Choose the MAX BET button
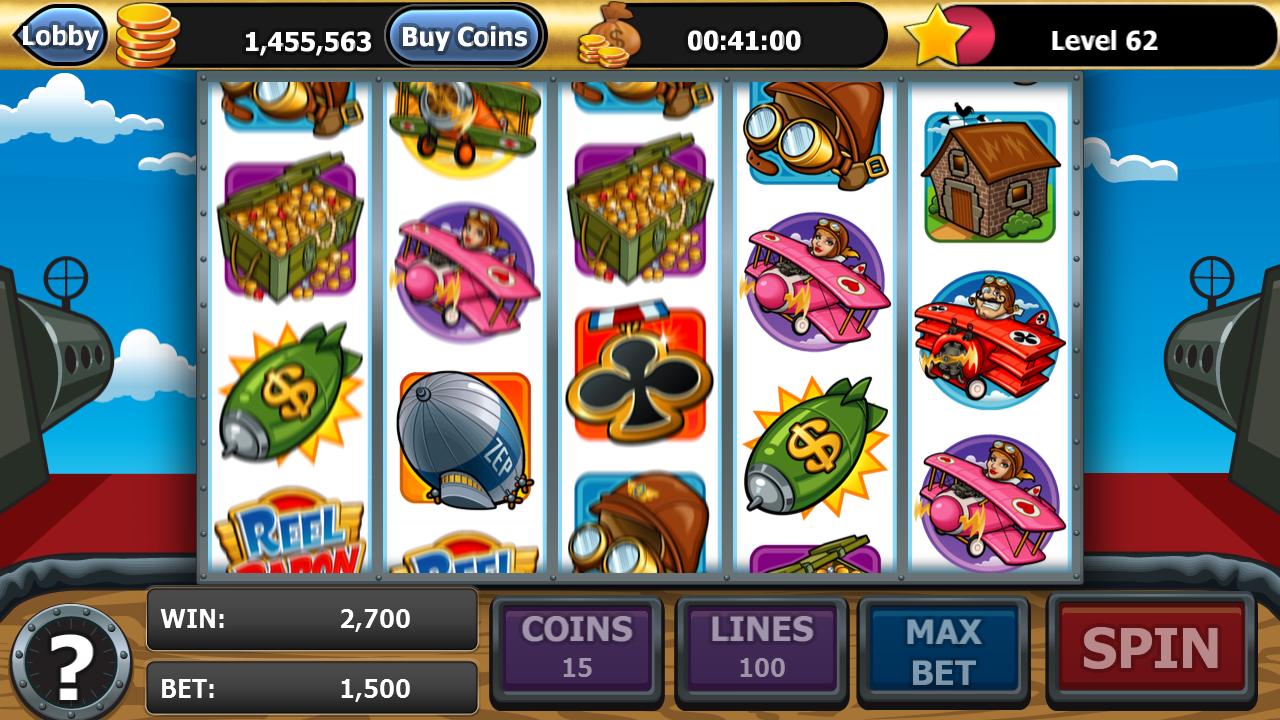 coord(943,651)
